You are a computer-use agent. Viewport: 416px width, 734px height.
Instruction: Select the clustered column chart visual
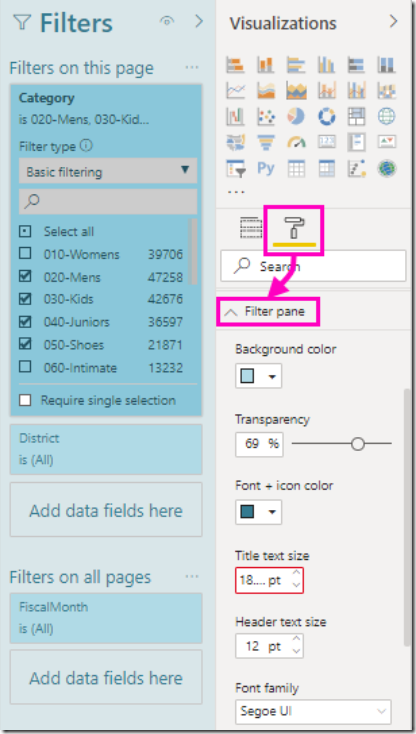tap(326, 65)
